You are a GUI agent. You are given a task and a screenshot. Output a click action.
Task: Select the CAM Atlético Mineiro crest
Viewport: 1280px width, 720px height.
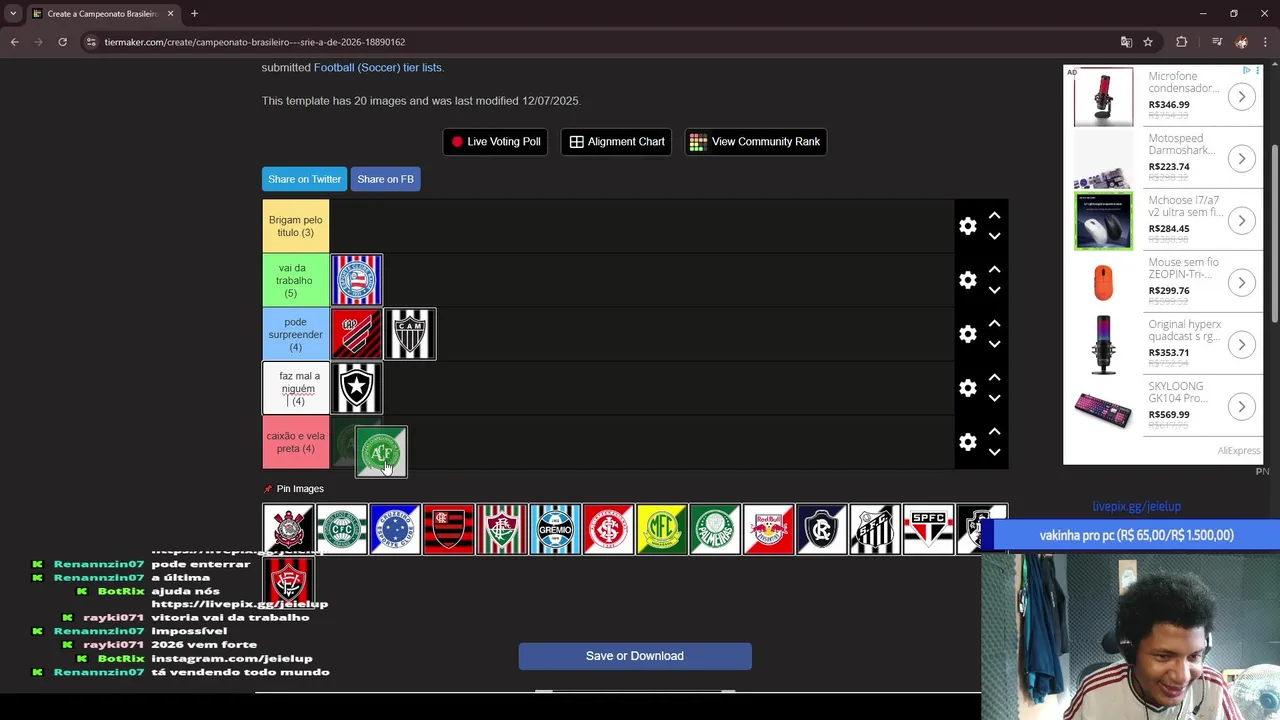point(410,334)
